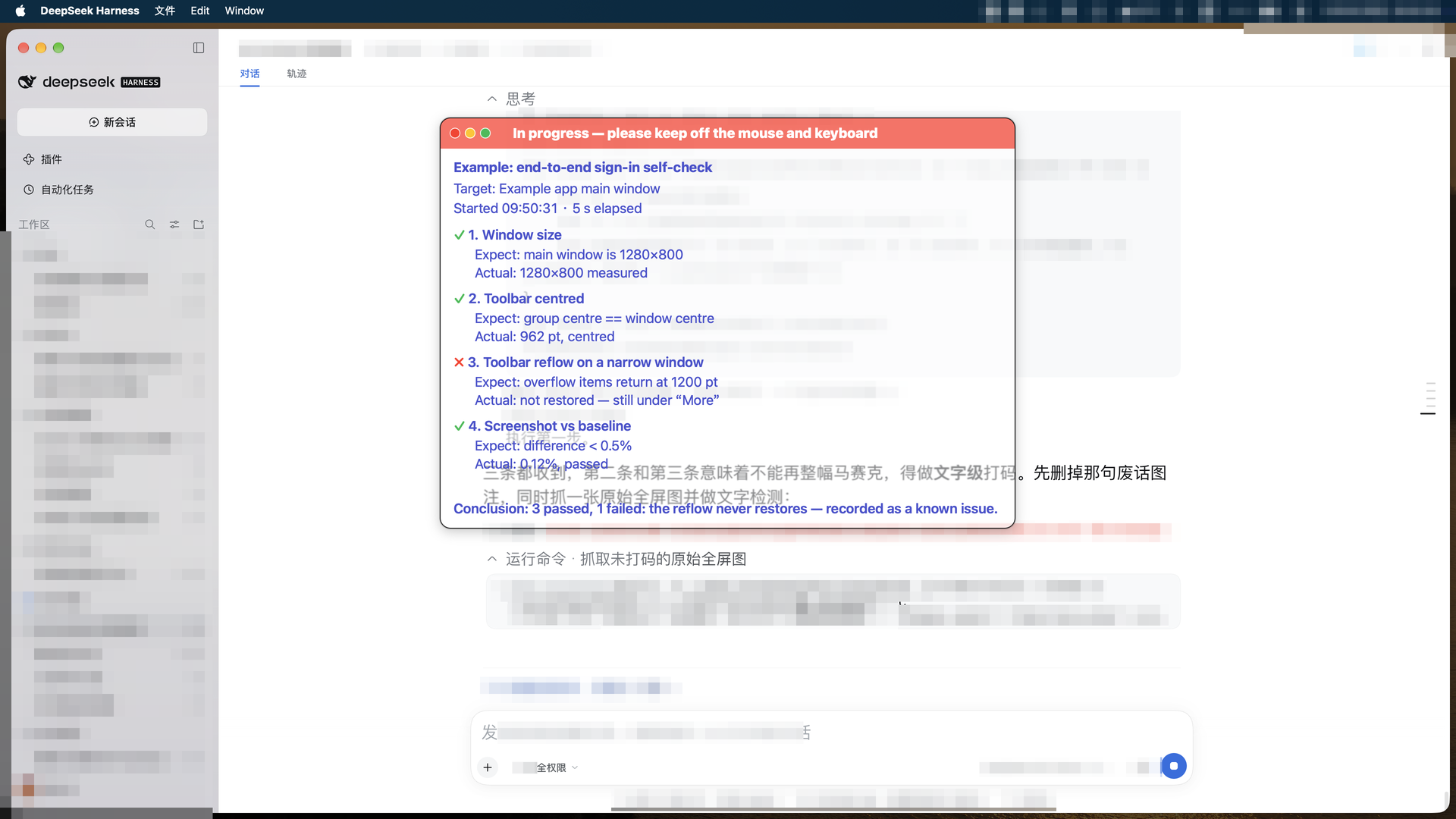Minimize the In progress overlay window

point(470,133)
